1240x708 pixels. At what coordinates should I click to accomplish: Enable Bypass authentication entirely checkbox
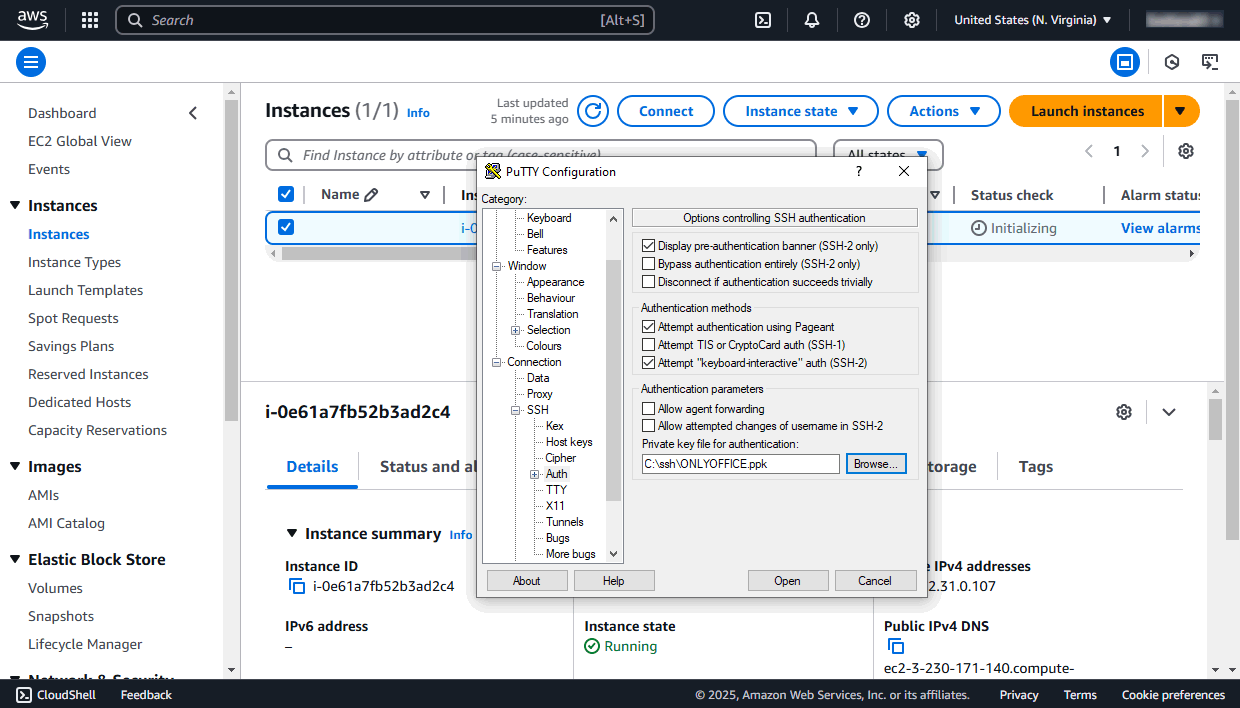click(648, 265)
